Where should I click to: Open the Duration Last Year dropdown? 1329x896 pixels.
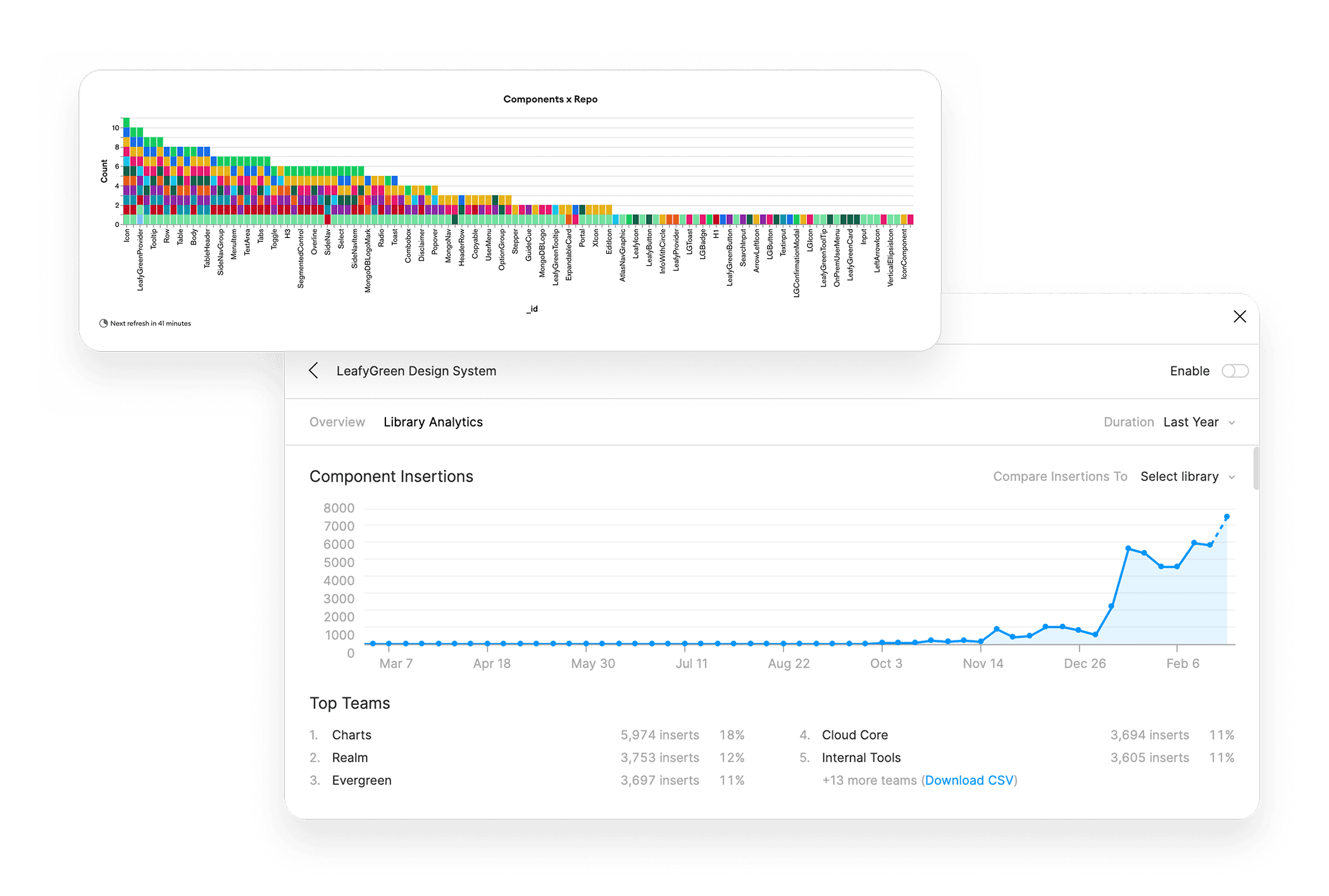coord(1190,422)
